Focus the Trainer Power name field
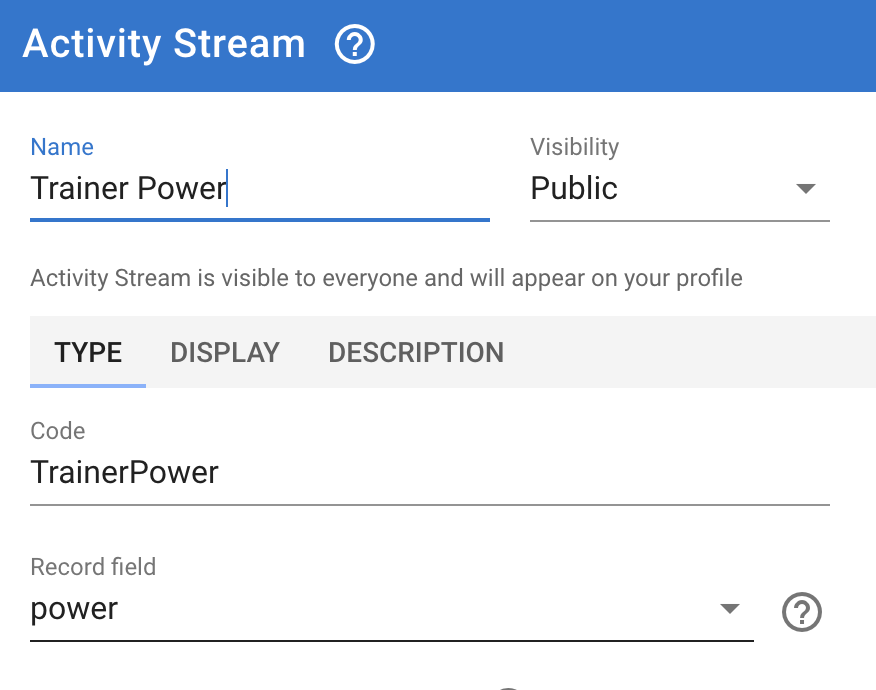The image size is (876, 690). [x=258, y=189]
